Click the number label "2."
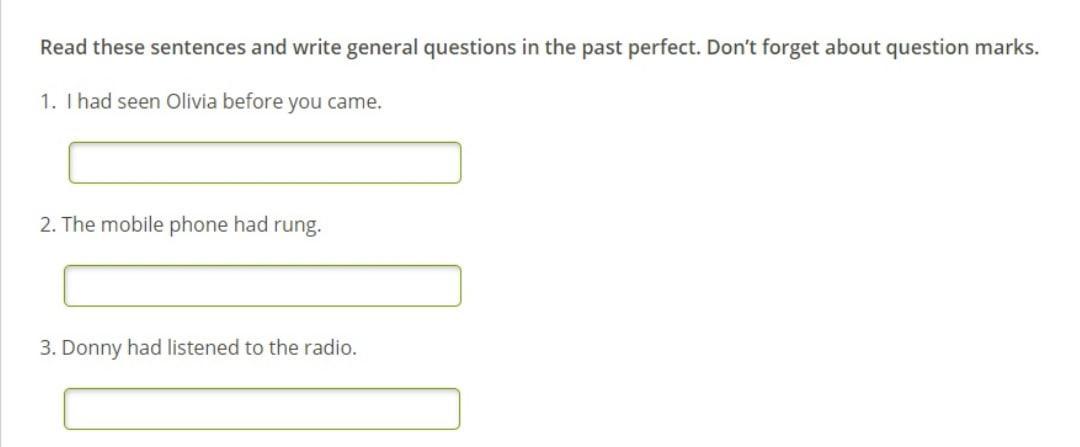Viewport: 1080px width, 447px height. (48, 225)
